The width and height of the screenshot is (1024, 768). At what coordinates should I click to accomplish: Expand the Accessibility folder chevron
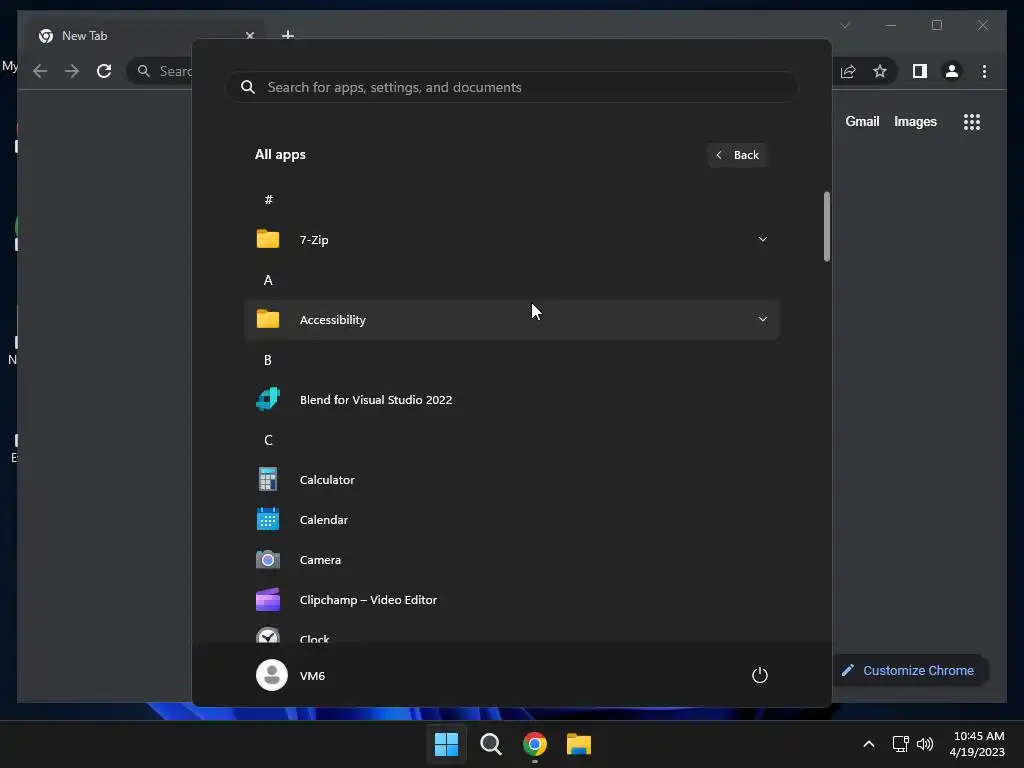tap(762, 319)
